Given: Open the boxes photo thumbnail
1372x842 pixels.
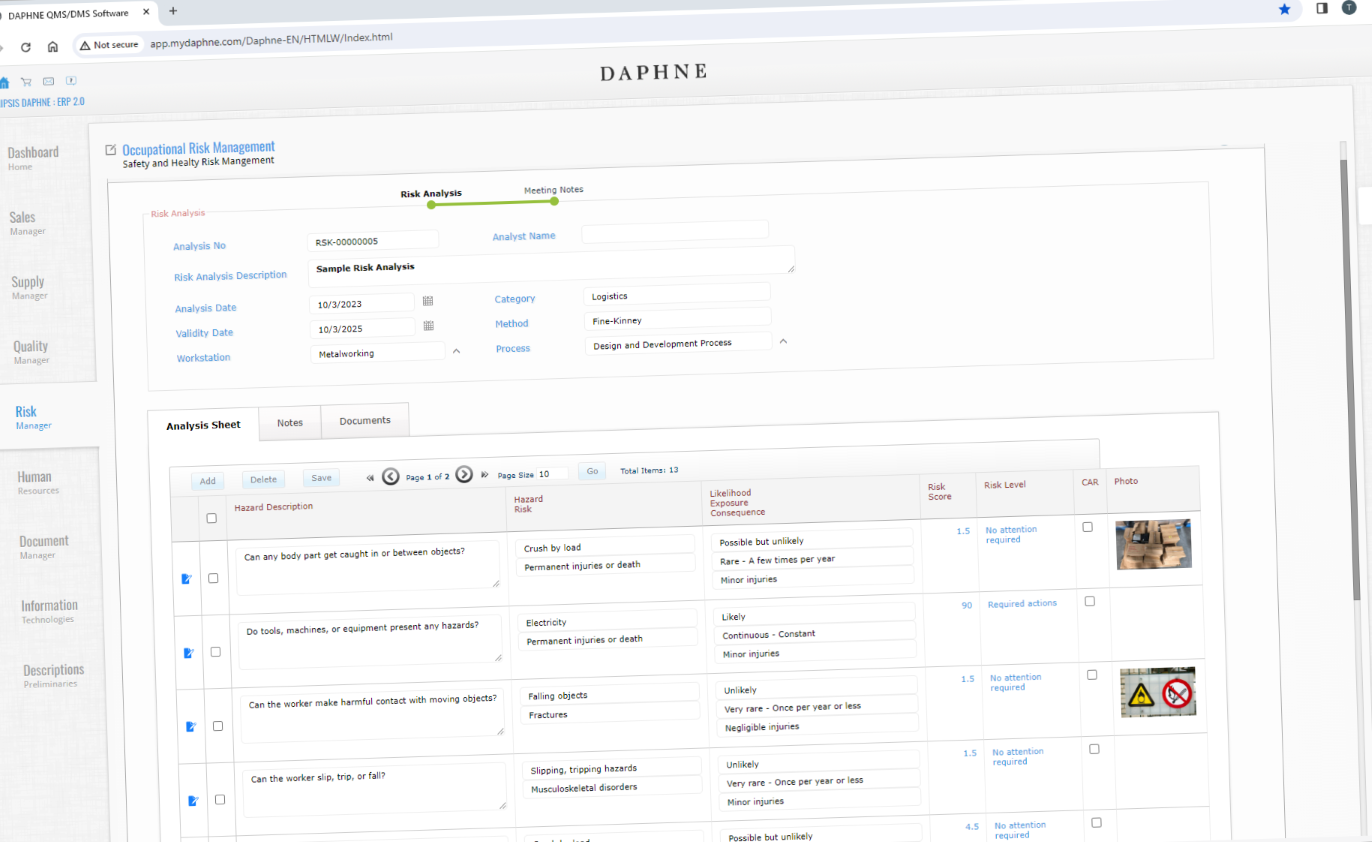Looking at the screenshot, I should click(x=1154, y=544).
